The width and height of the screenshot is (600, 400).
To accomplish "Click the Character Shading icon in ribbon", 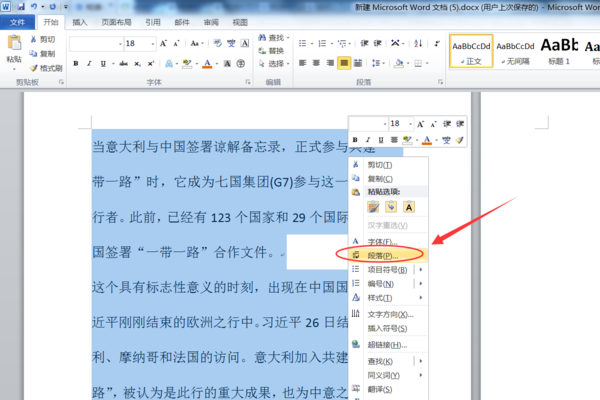I will [x=227, y=64].
